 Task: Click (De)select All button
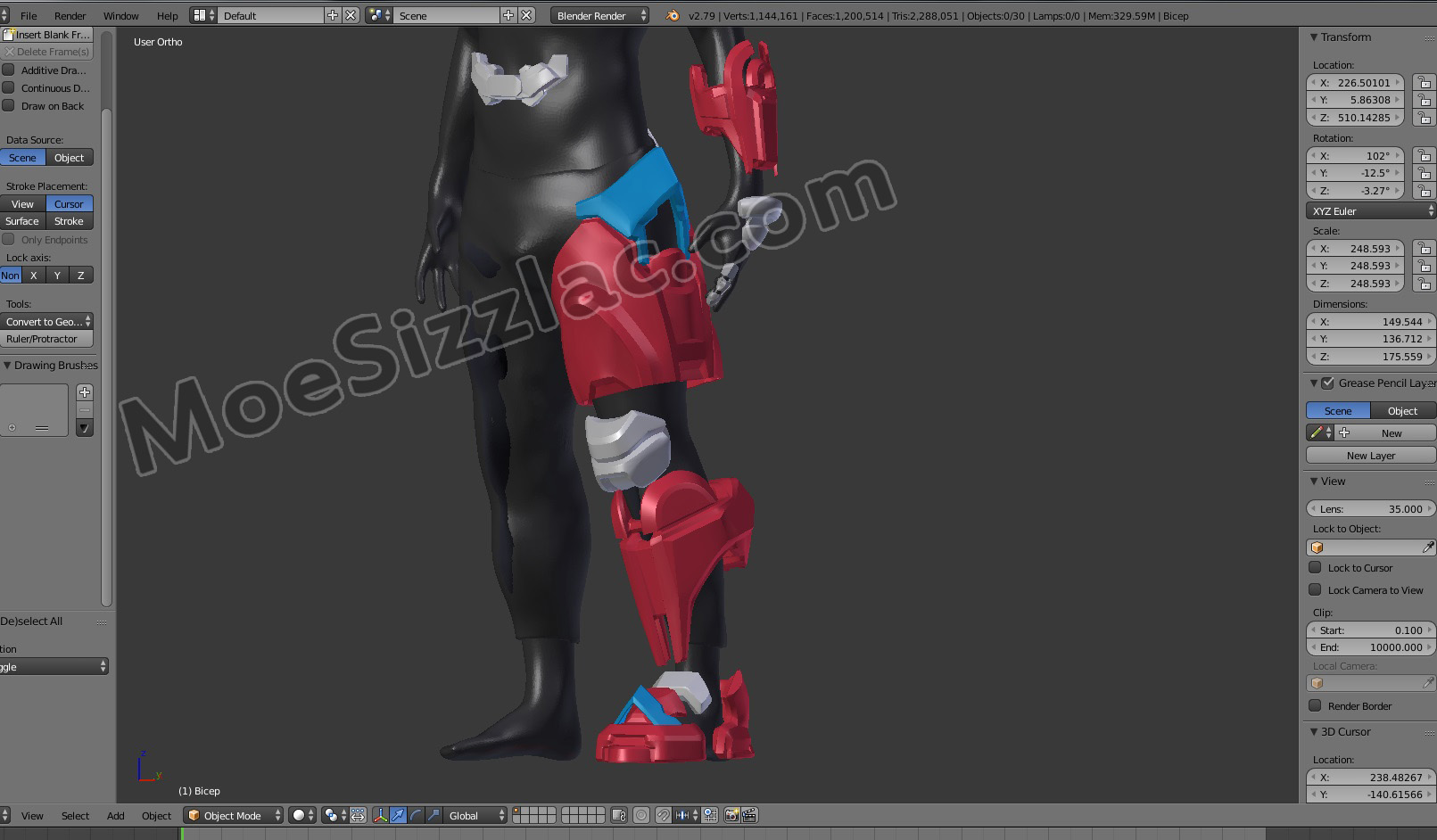point(32,622)
